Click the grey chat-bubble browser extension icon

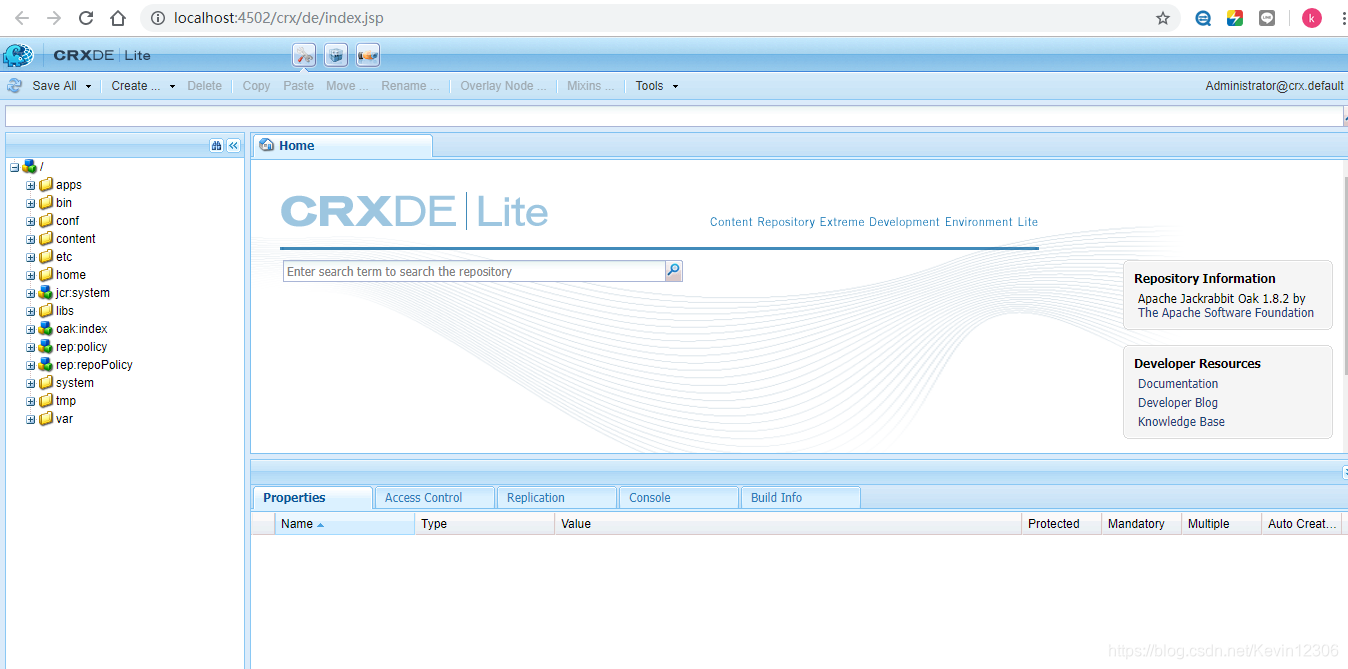[1267, 18]
